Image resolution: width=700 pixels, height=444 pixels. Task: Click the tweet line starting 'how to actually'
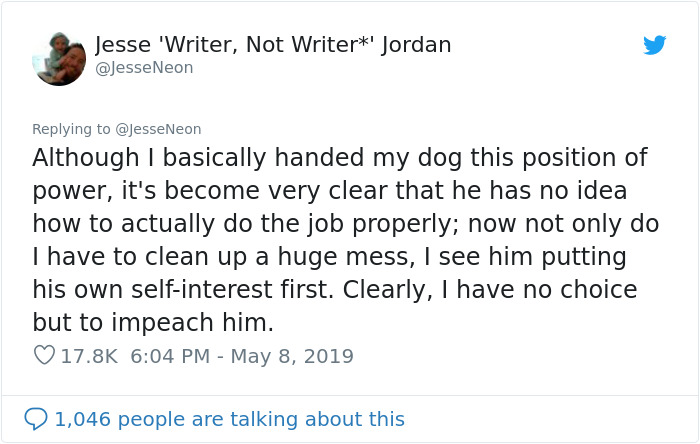pos(346,223)
